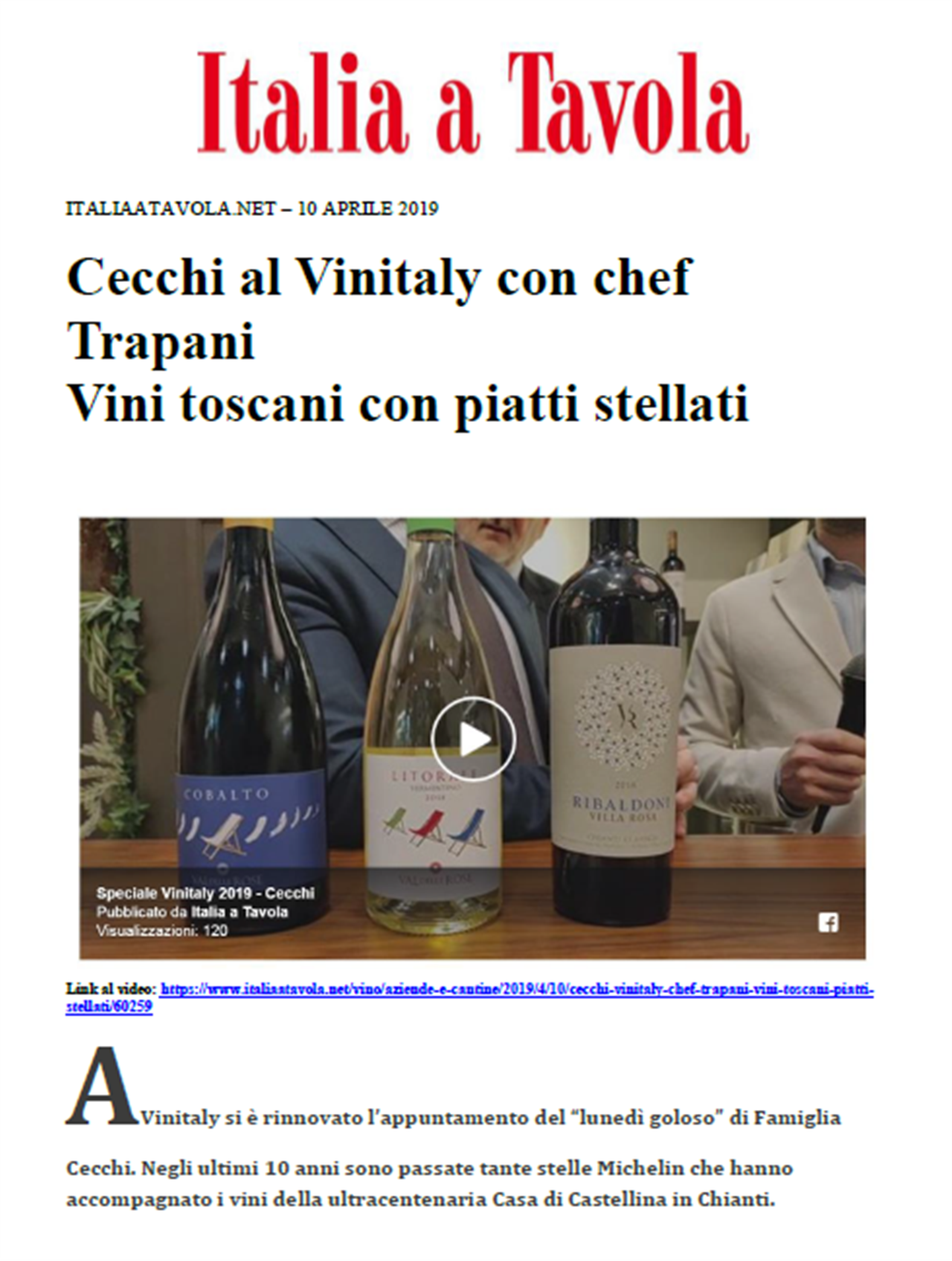Click the Ribaldone Villa Rosa bottle label
The image size is (952, 1261).
614,750
